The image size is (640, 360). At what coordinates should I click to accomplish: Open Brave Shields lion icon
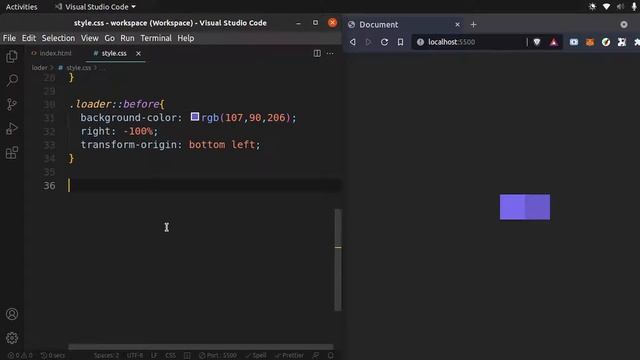tap(537, 42)
